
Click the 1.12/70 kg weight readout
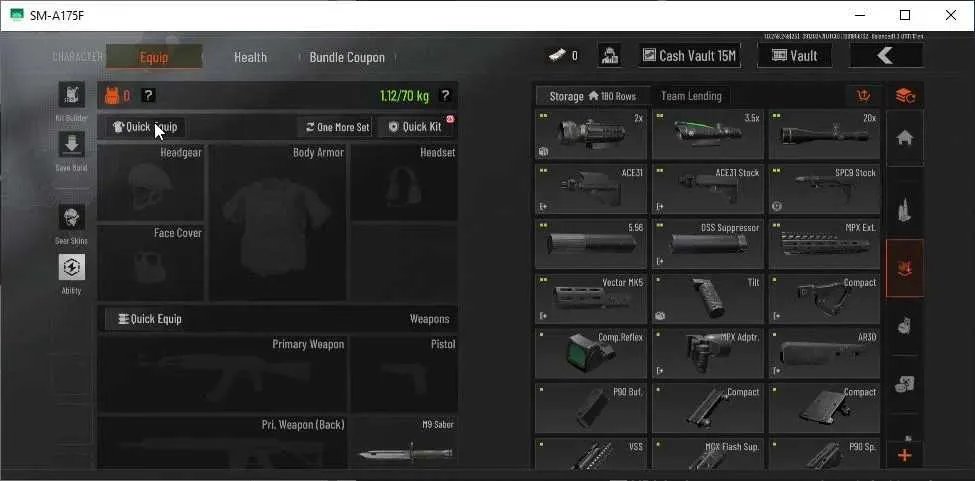[x=405, y=96]
